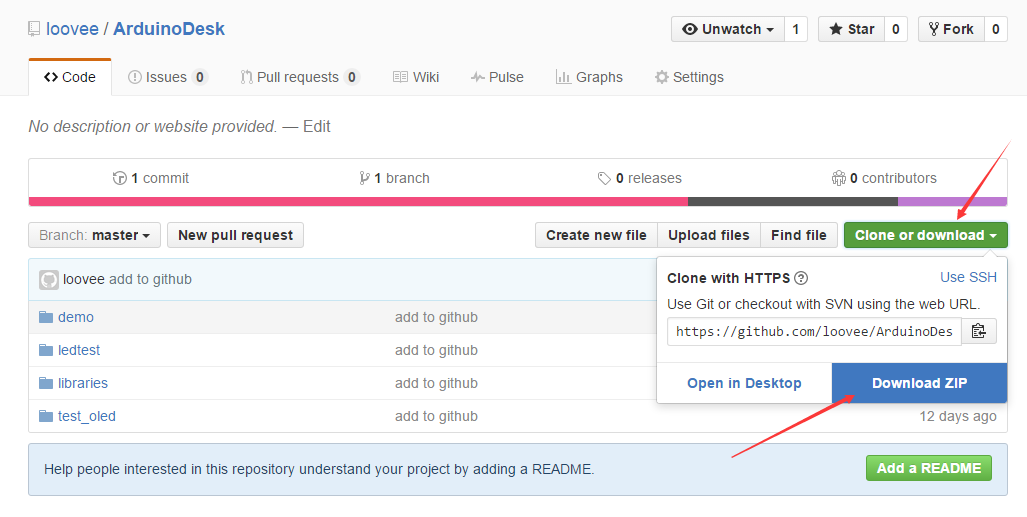Viewport: 1027px width, 517px height.
Task: Switch to the Issues tab
Action: pos(168,77)
